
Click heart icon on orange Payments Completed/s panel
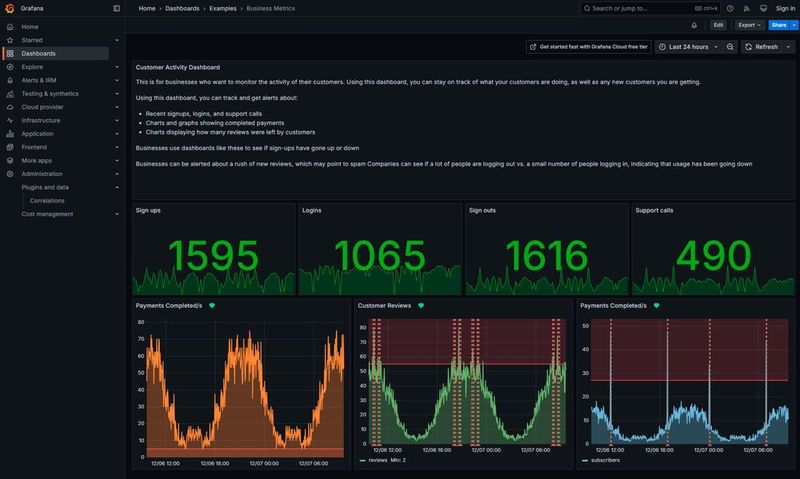pos(212,306)
